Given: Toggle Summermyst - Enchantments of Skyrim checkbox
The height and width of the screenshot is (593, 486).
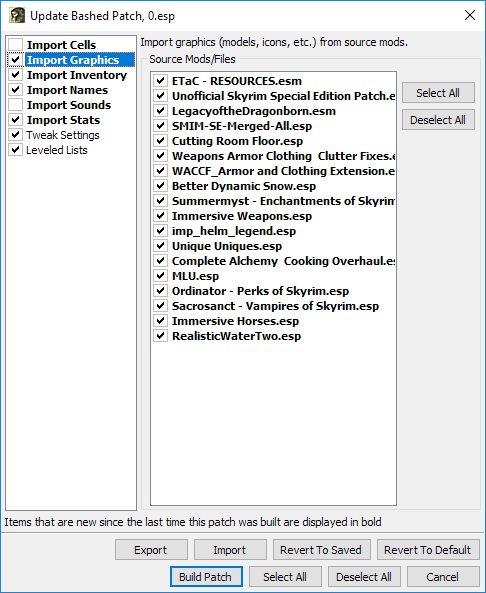Looking at the screenshot, I should tap(160, 201).
